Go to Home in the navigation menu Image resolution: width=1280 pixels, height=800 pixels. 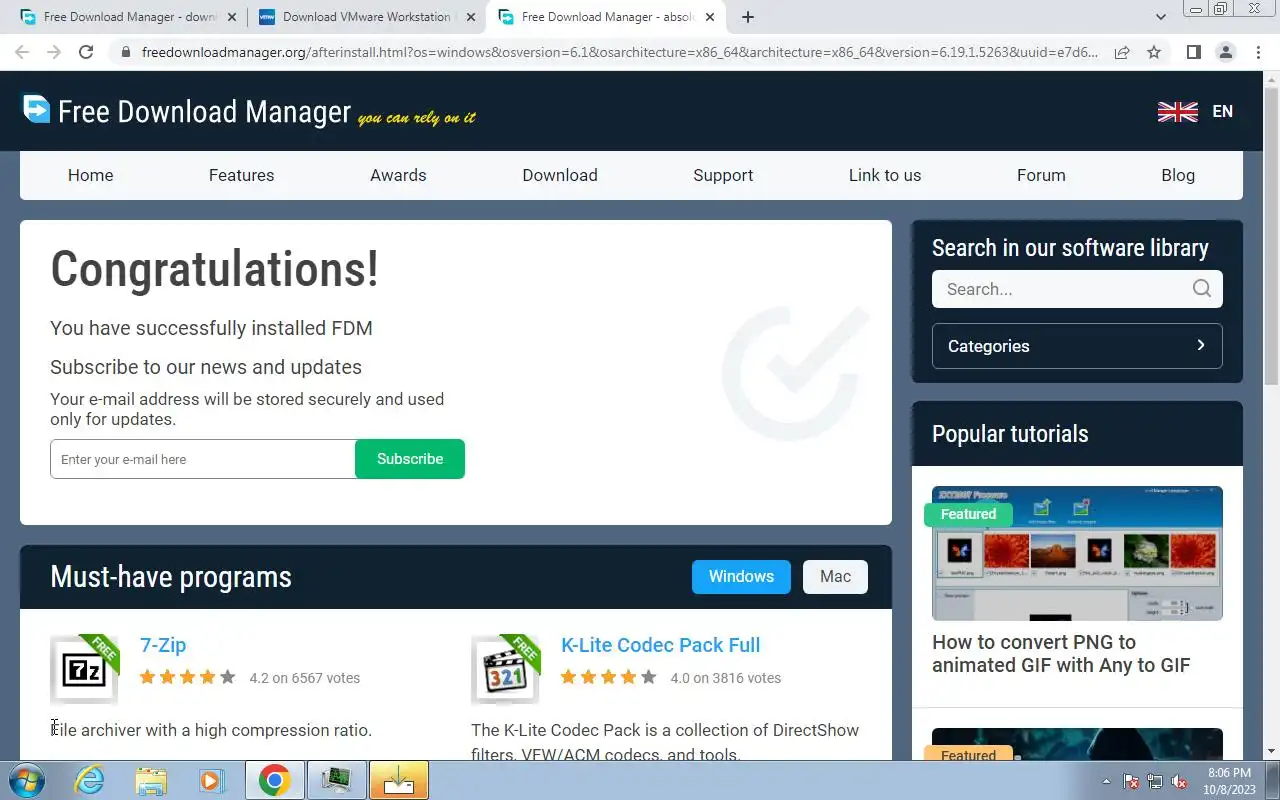[91, 175]
